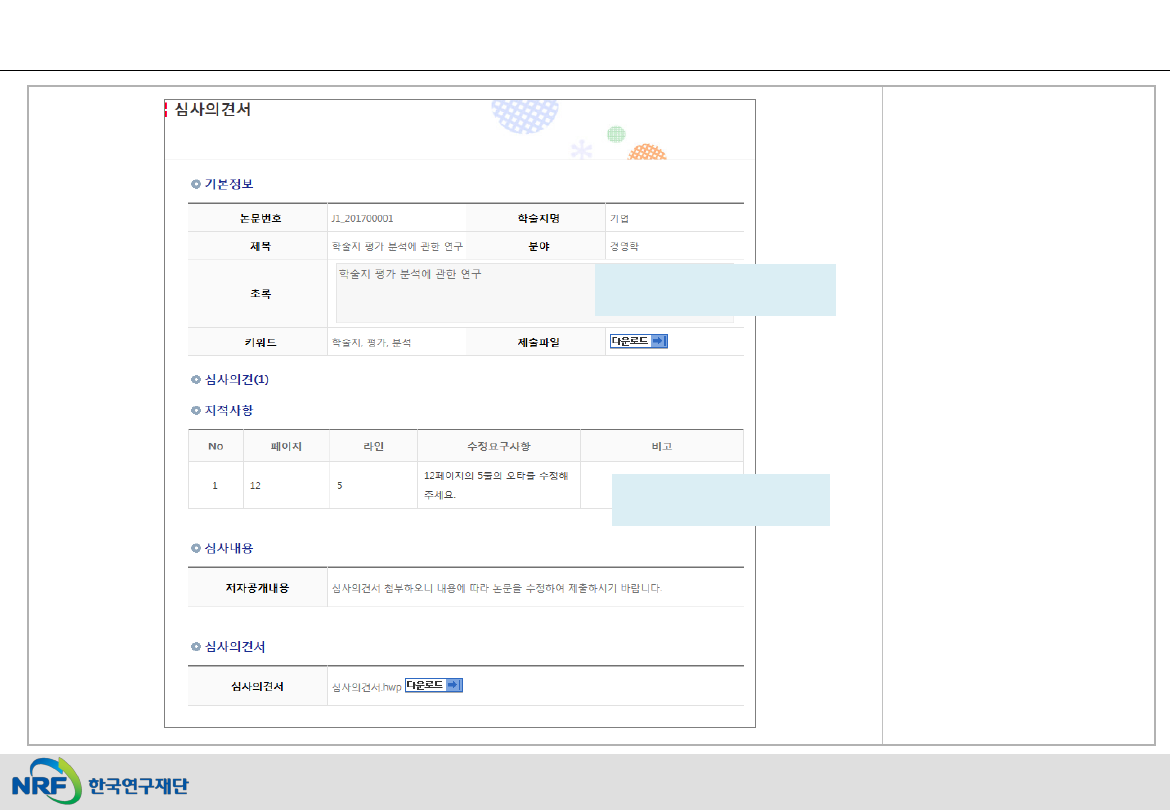Select the 페이지 column header
1170x810 pixels.
pyautogui.click(x=286, y=446)
